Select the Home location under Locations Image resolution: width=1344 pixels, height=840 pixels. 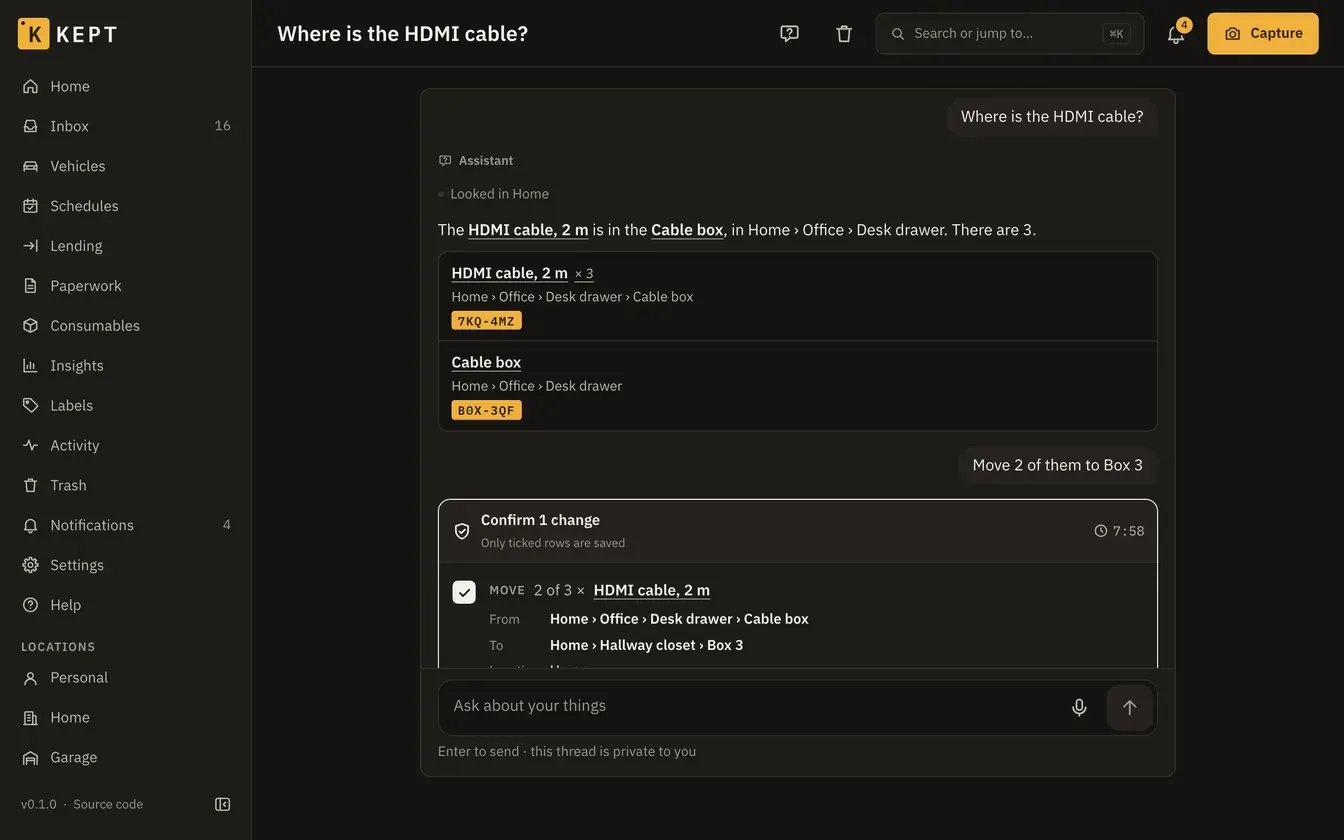(126, 718)
